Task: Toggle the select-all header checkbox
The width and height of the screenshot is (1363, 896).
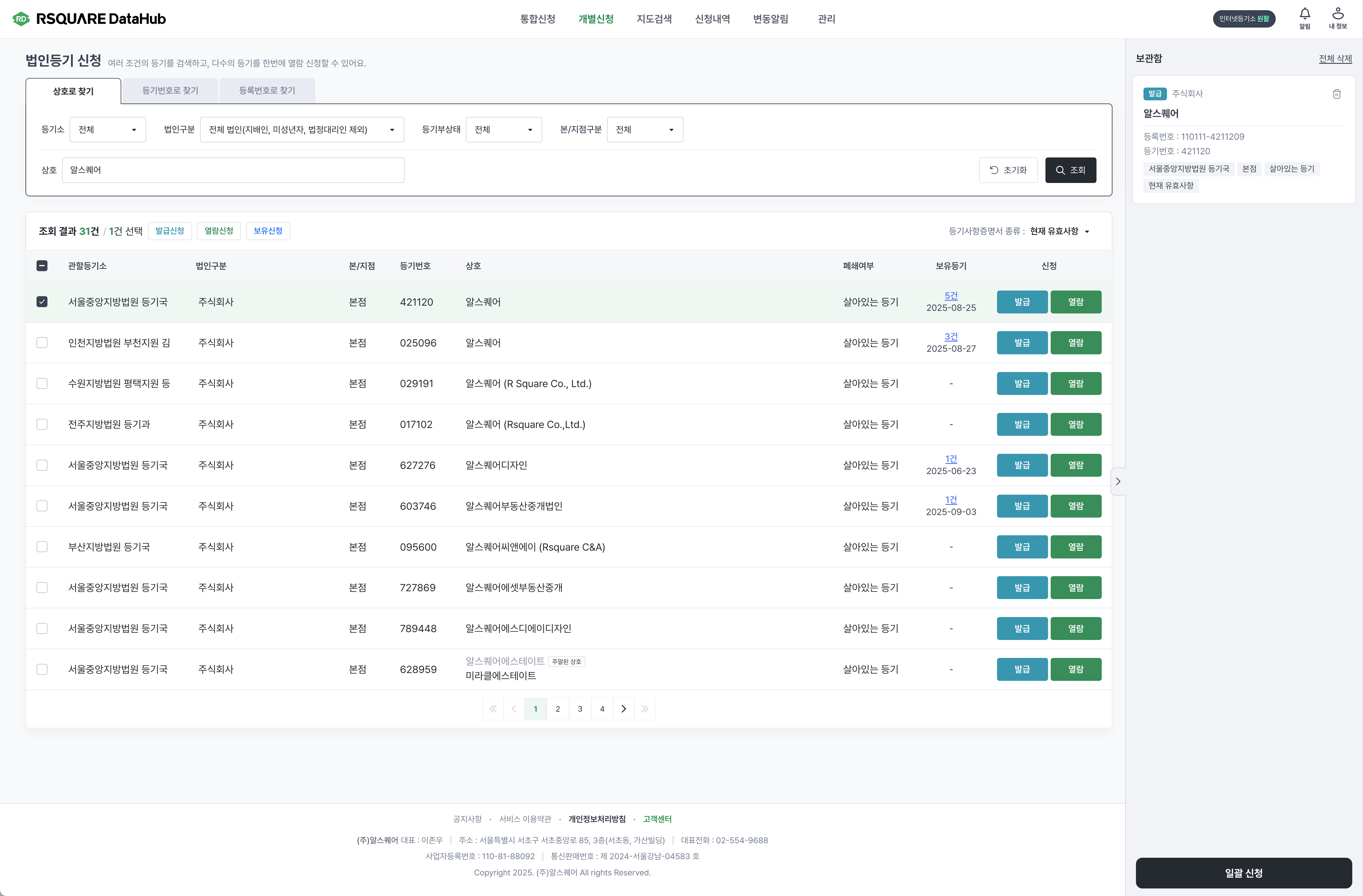Action: 42,266
